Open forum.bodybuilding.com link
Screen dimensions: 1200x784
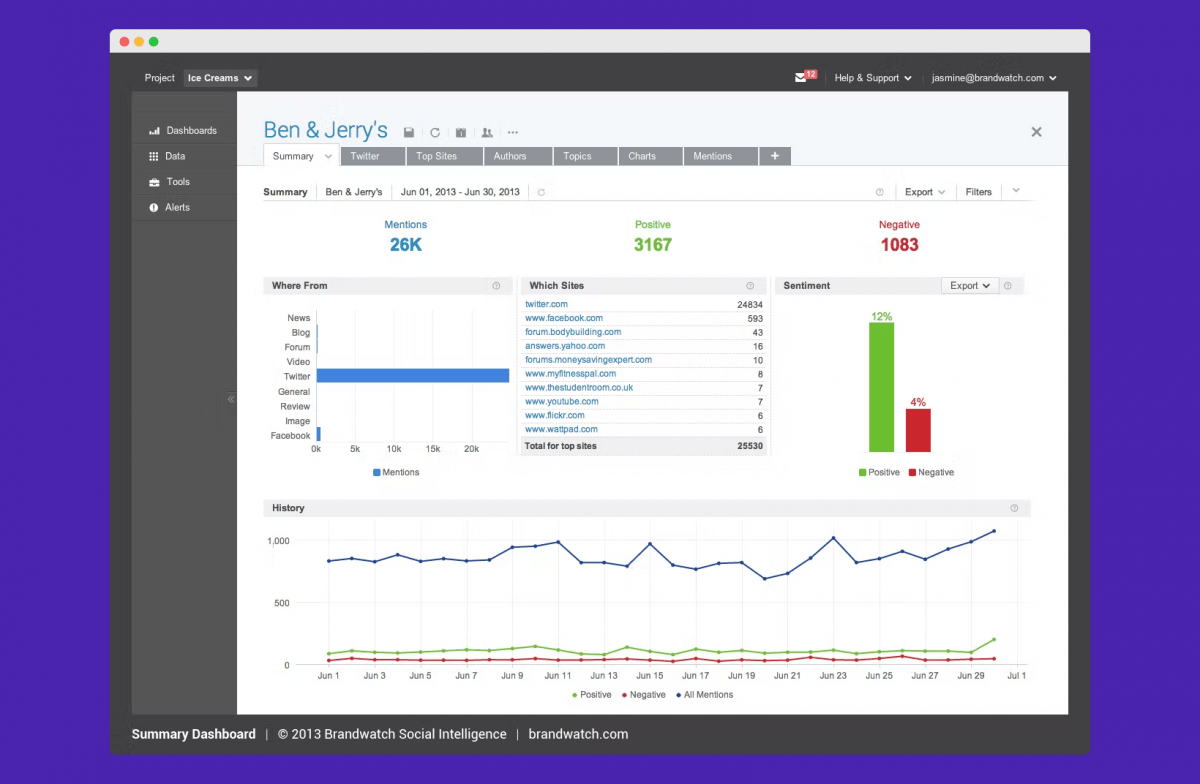click(x=573, y=332)
